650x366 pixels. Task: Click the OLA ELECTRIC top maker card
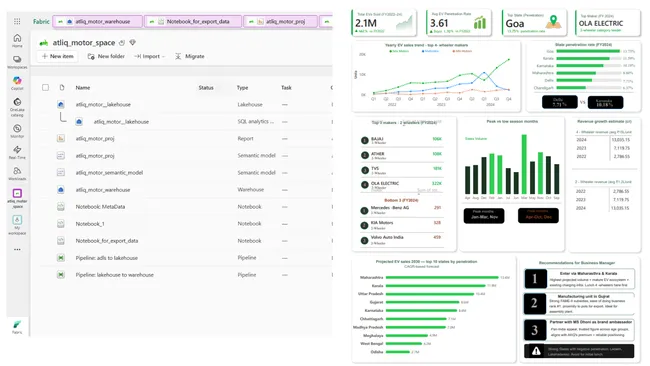[x=608, y=23]
